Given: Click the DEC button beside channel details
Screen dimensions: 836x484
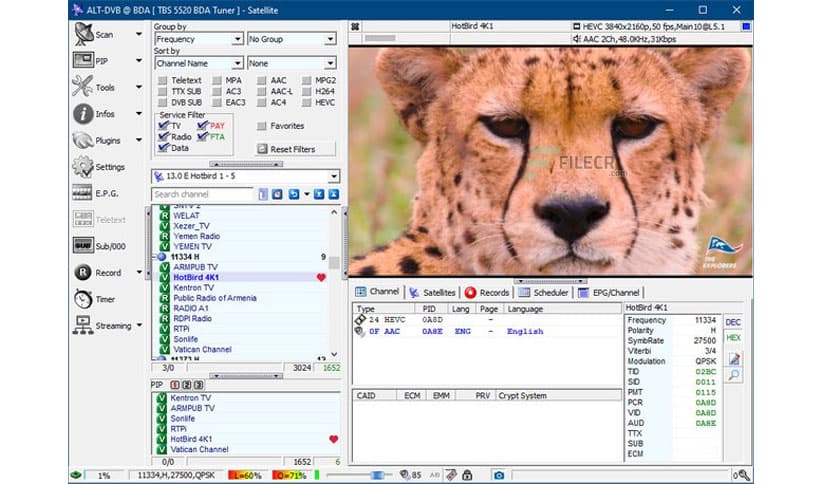Looking at the screenshot, I should pos(733,322).
